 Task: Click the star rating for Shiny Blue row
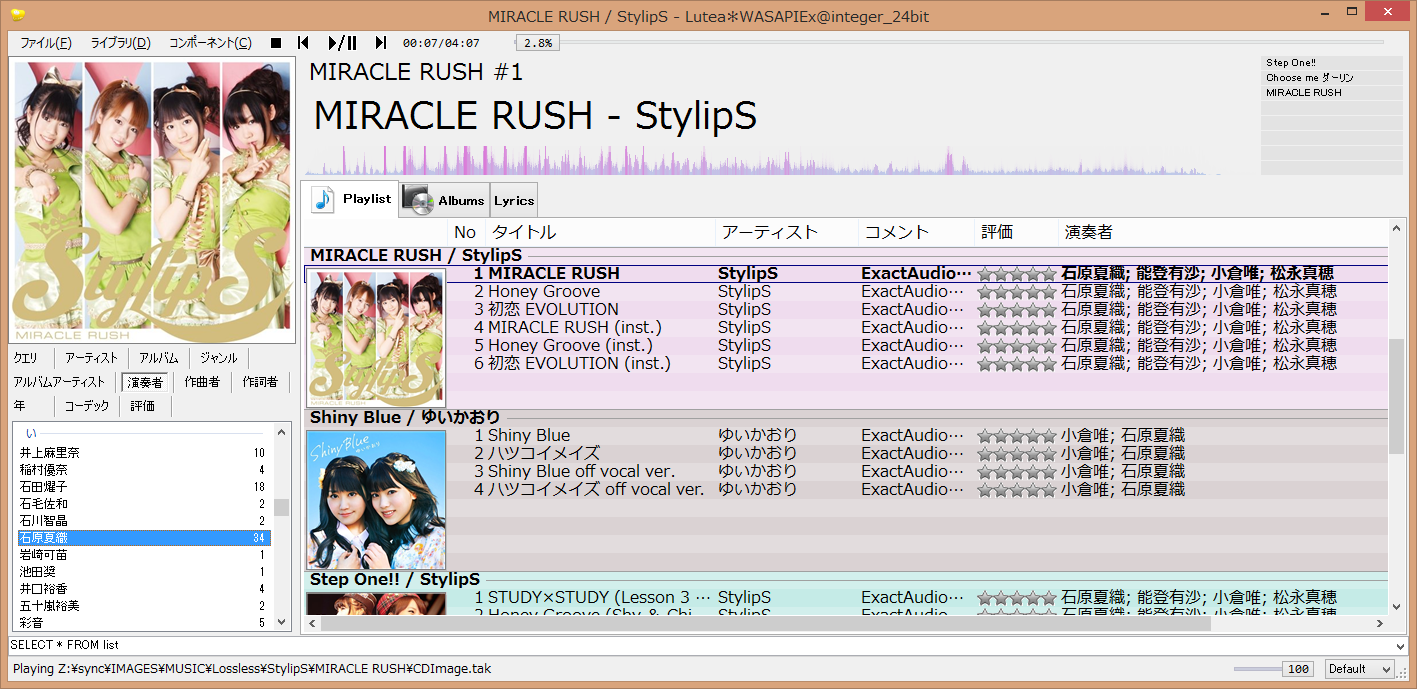(1016, 435)
